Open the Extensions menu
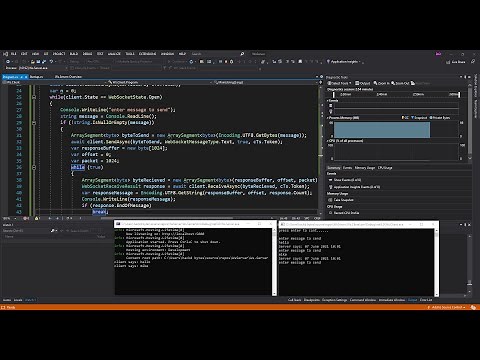The width and height of the screenshot is (480, 360). [x=147, y=54]
